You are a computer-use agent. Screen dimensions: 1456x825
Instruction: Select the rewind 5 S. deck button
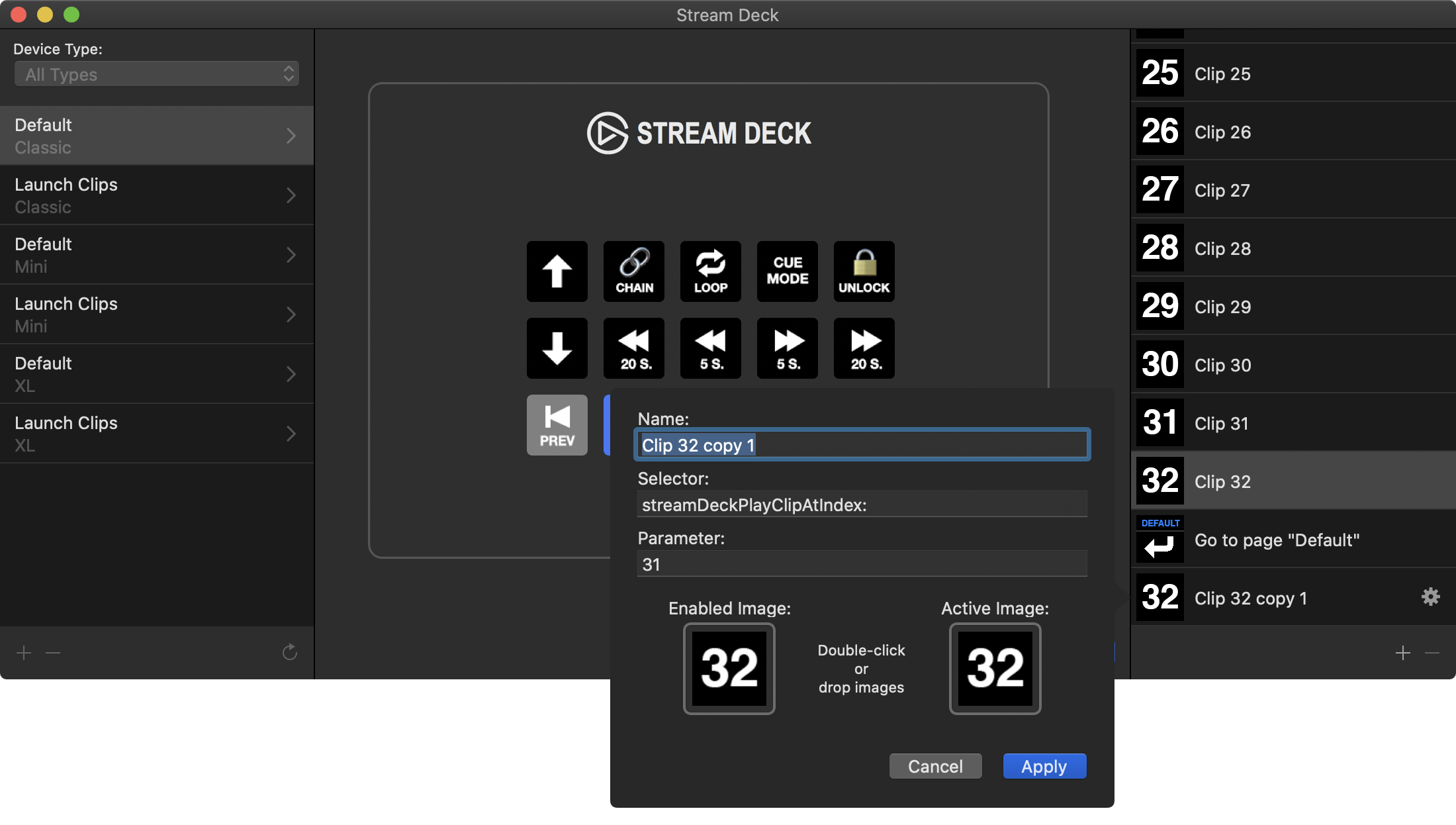pos(711,348)
